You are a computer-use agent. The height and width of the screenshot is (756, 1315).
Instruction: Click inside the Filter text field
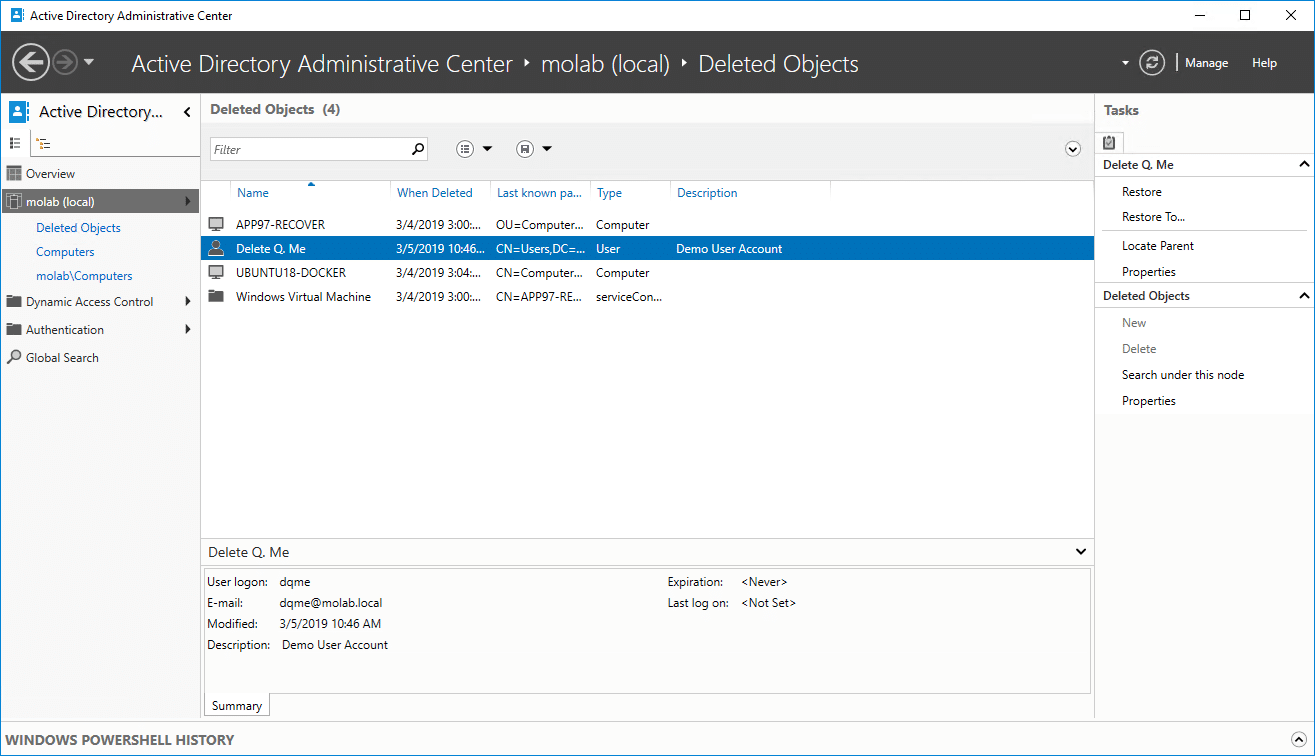[x=310, y=149]
